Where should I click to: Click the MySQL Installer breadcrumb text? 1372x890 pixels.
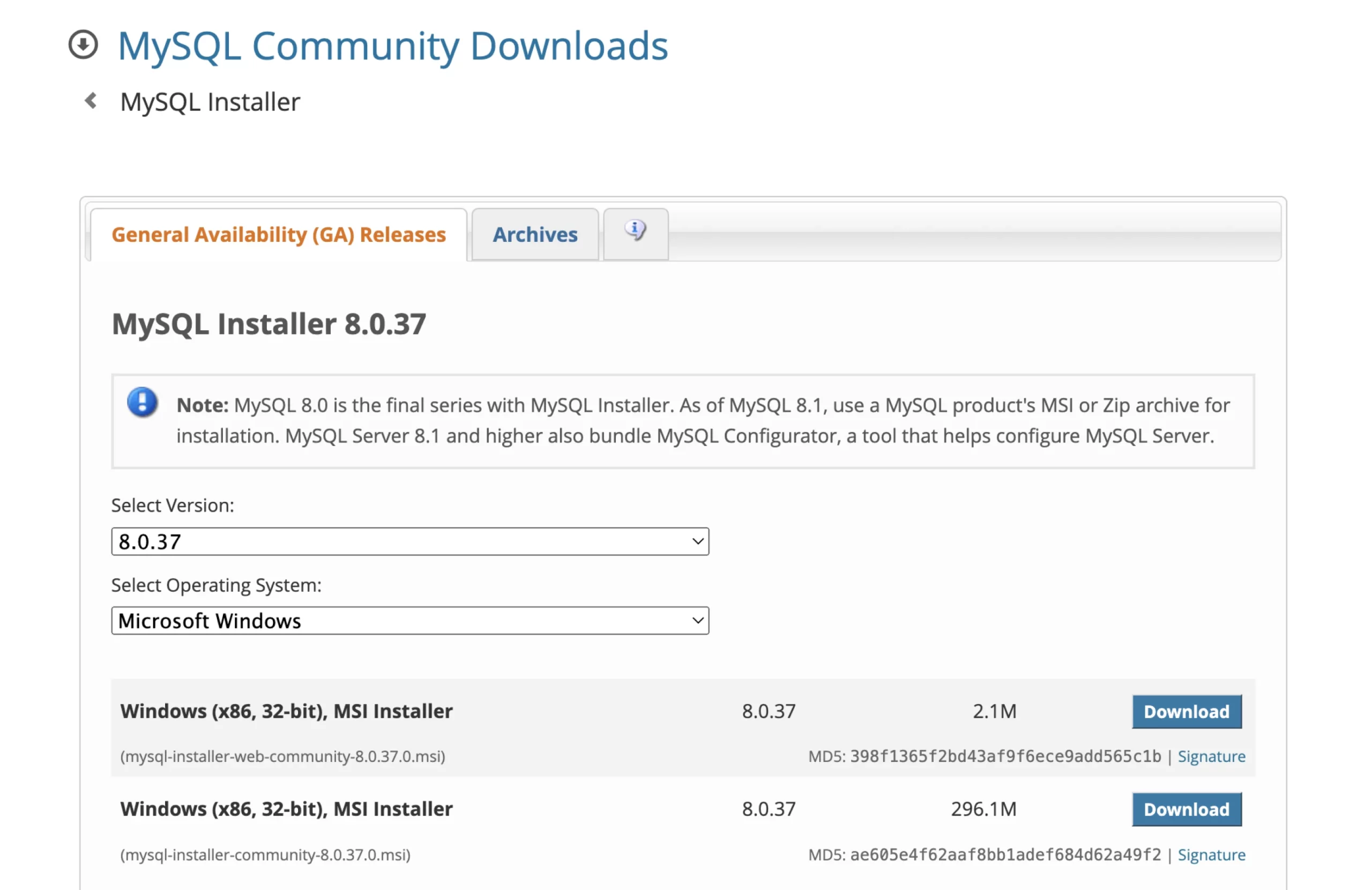click(210, 102)
